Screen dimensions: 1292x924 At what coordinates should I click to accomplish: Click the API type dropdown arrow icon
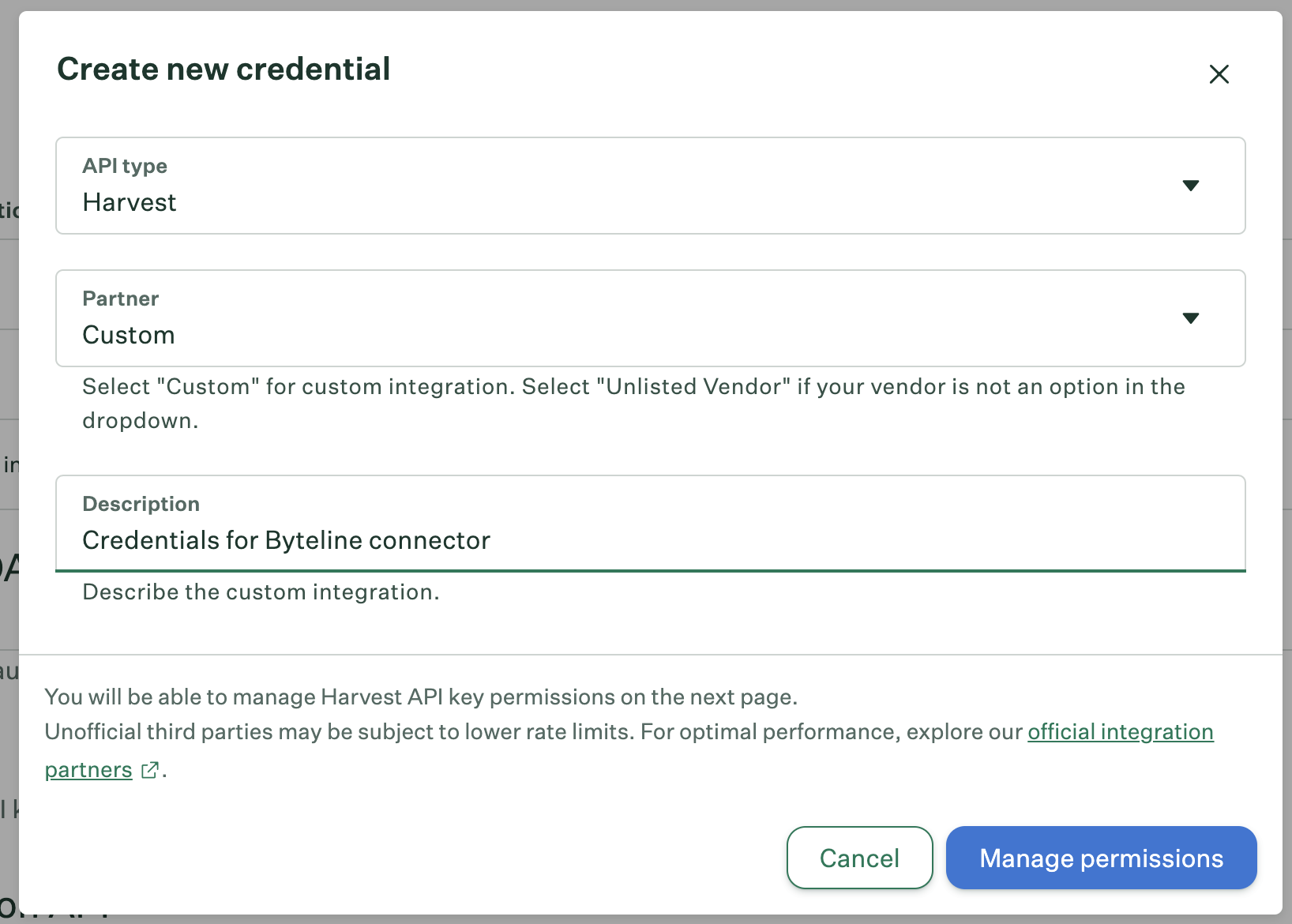1191,186
